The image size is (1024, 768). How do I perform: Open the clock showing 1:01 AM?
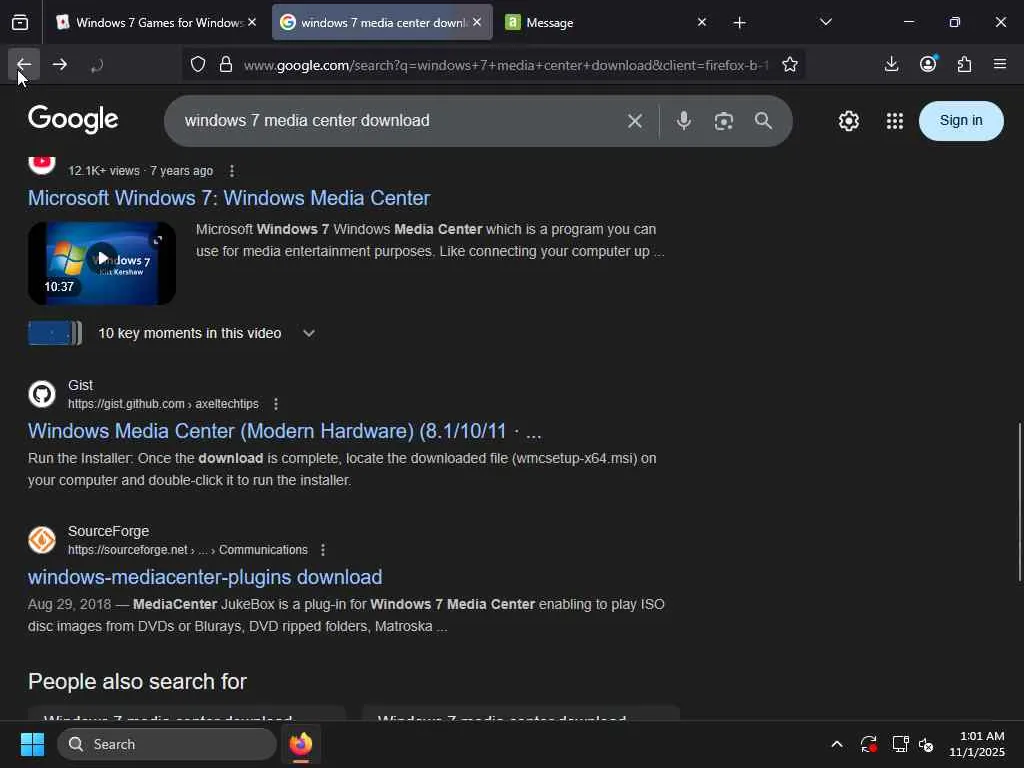coord(976,744)
